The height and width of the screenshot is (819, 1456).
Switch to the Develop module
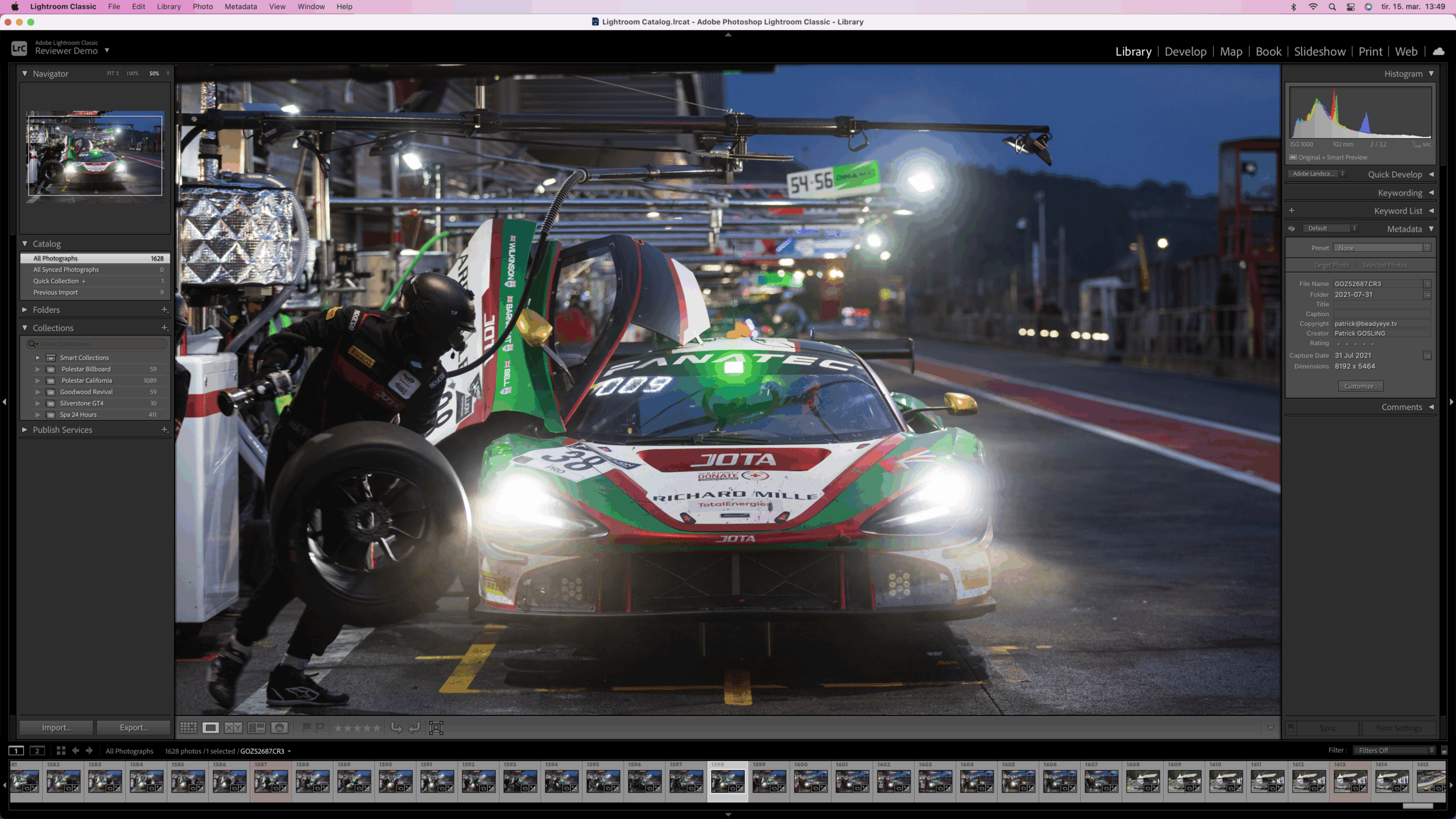[1185, 51]
